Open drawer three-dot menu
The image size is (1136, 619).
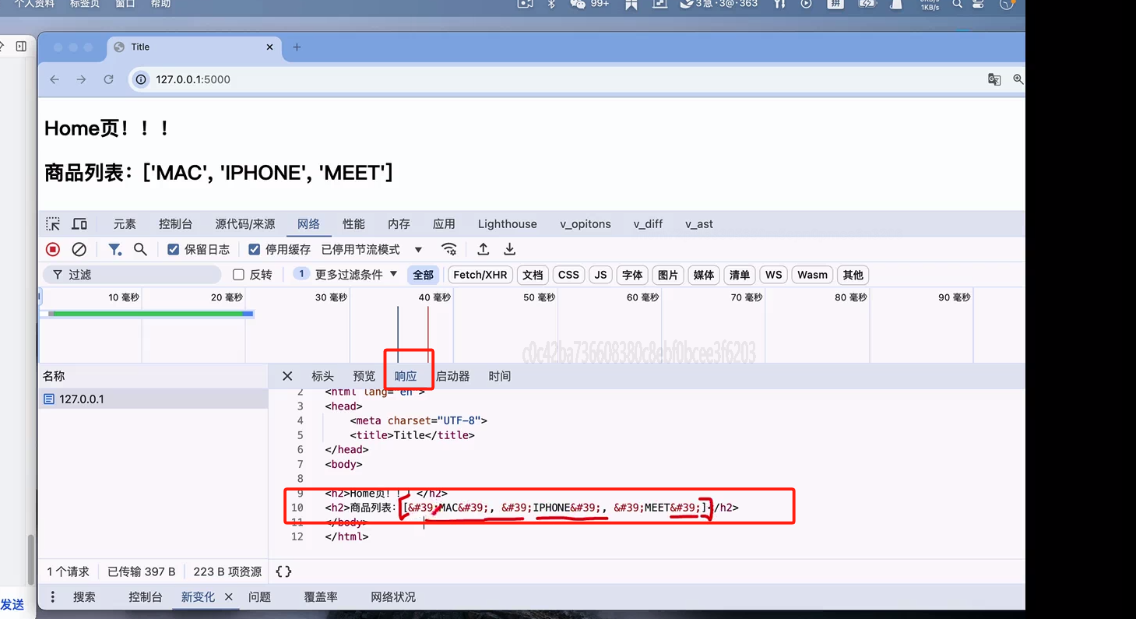tap(52, 597)
